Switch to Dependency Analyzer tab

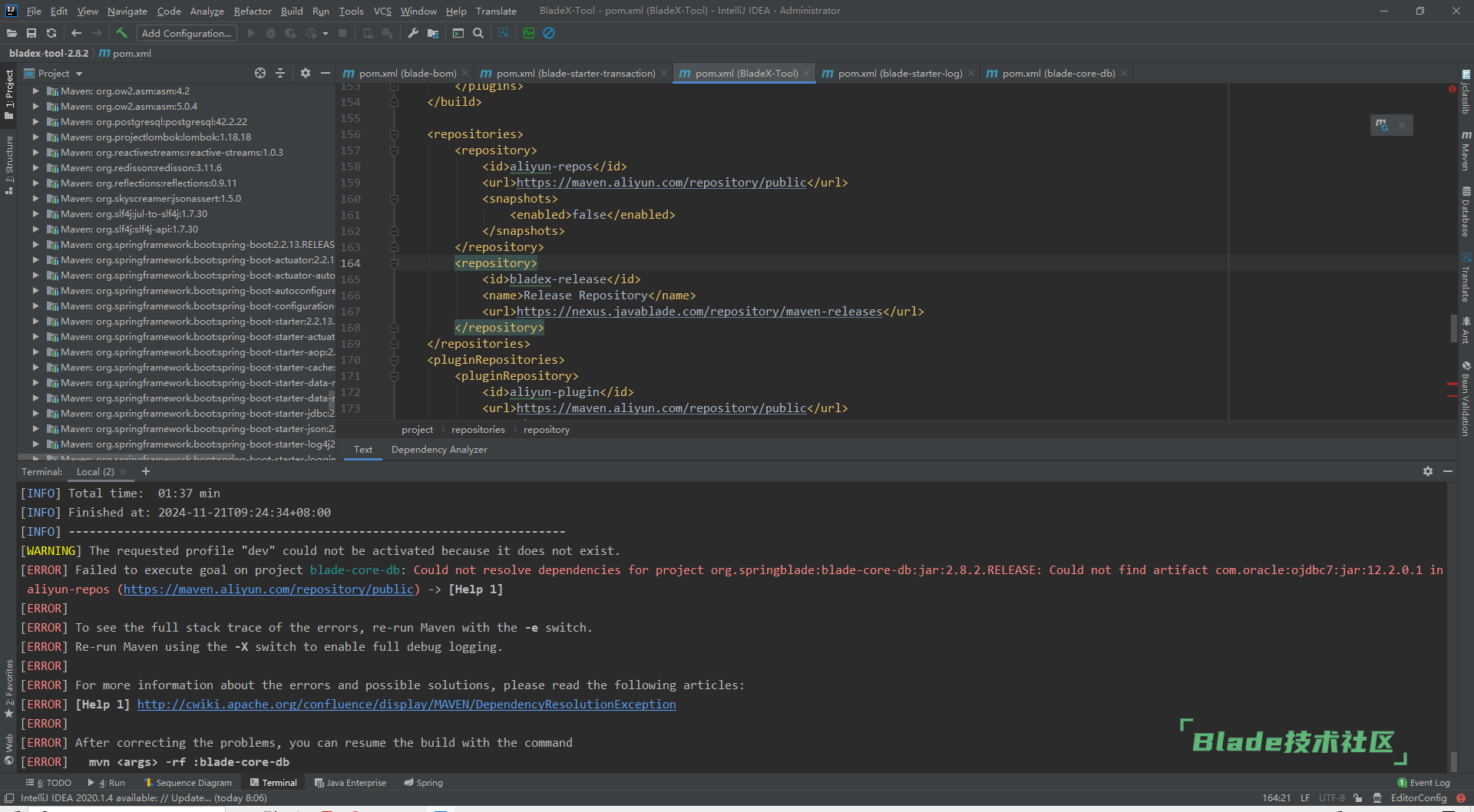(x=439, y=450)
